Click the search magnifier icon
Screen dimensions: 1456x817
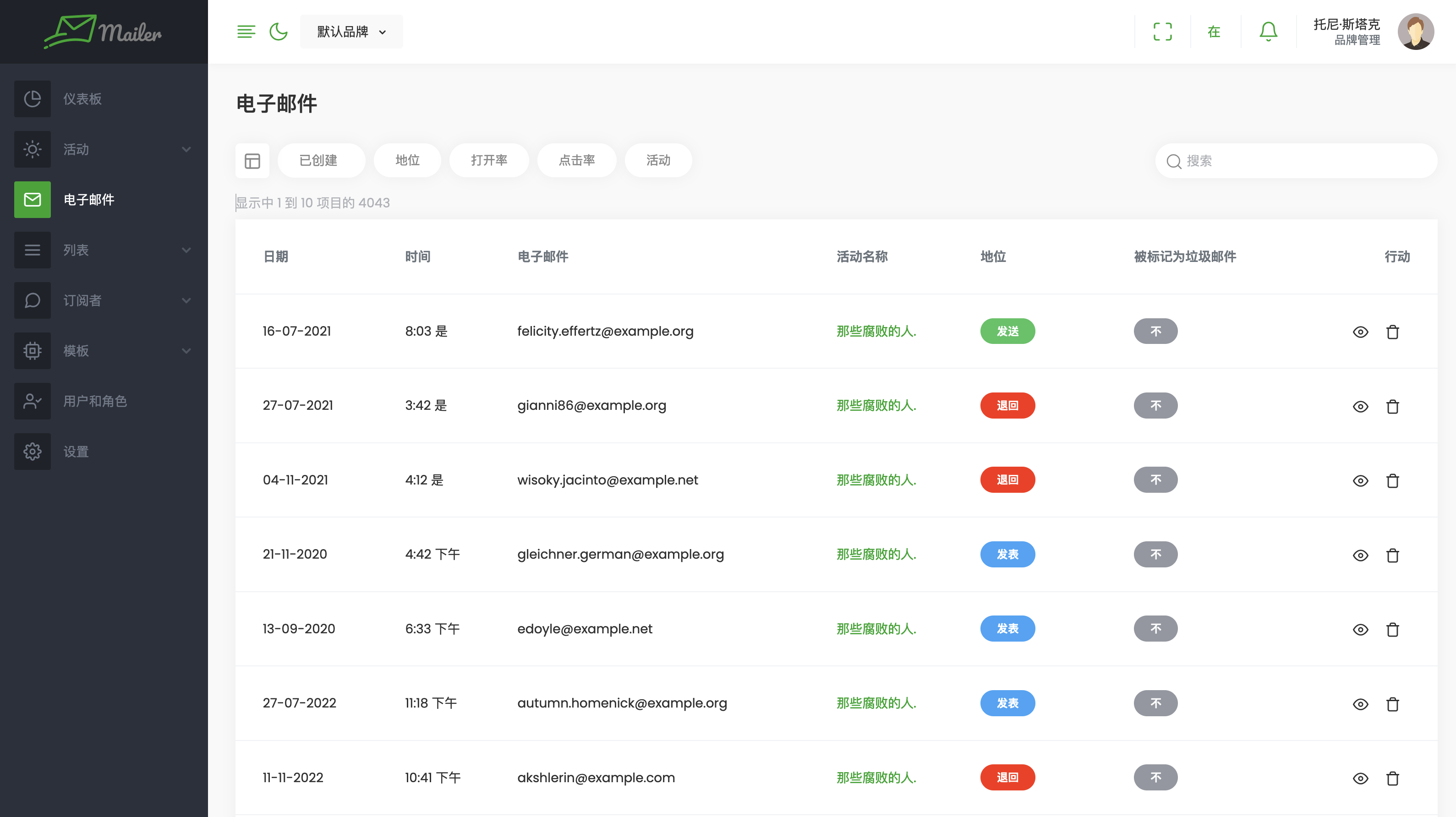[x=1173, y=161]
